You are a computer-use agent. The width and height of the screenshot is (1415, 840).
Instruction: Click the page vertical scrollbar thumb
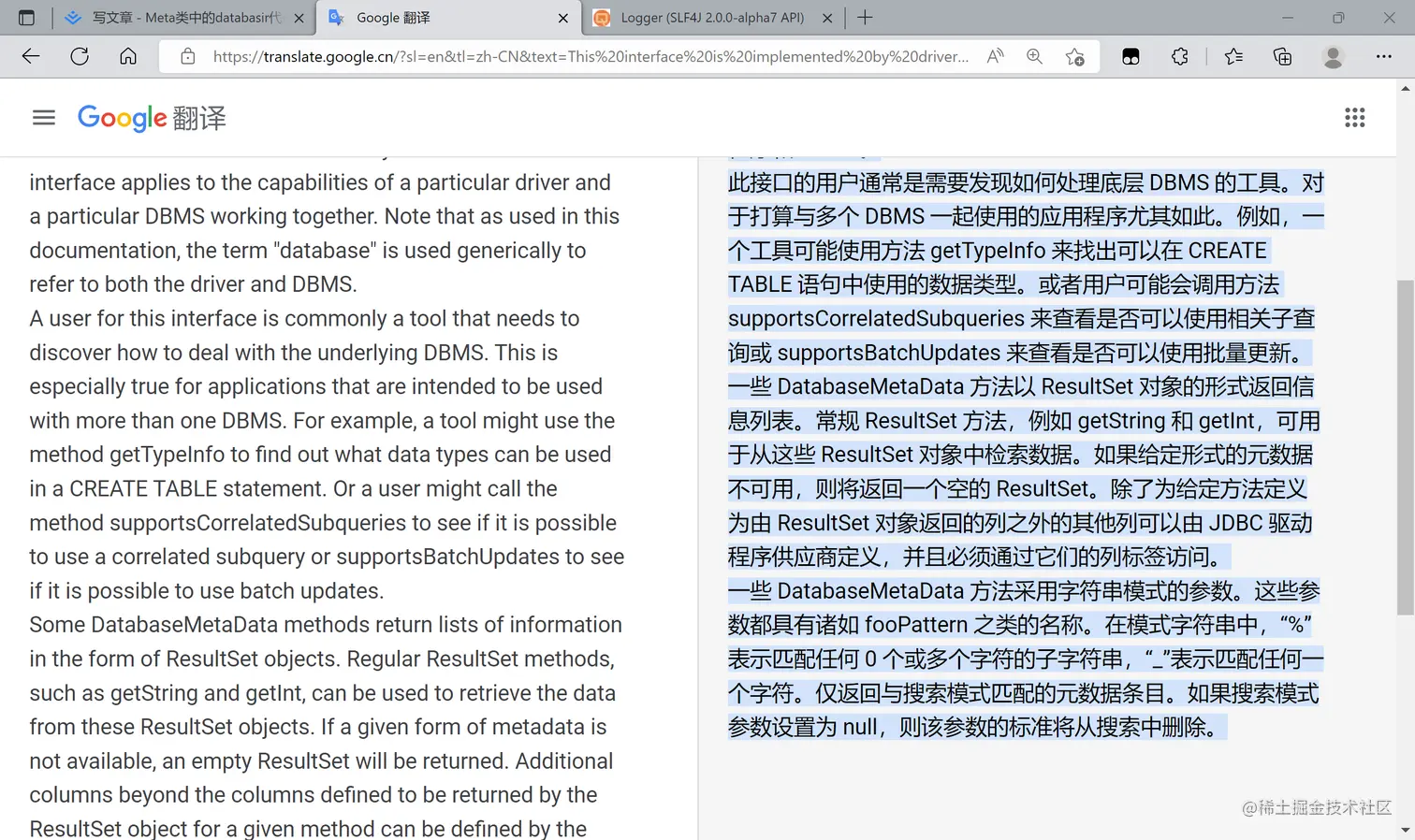(1406, 447)
